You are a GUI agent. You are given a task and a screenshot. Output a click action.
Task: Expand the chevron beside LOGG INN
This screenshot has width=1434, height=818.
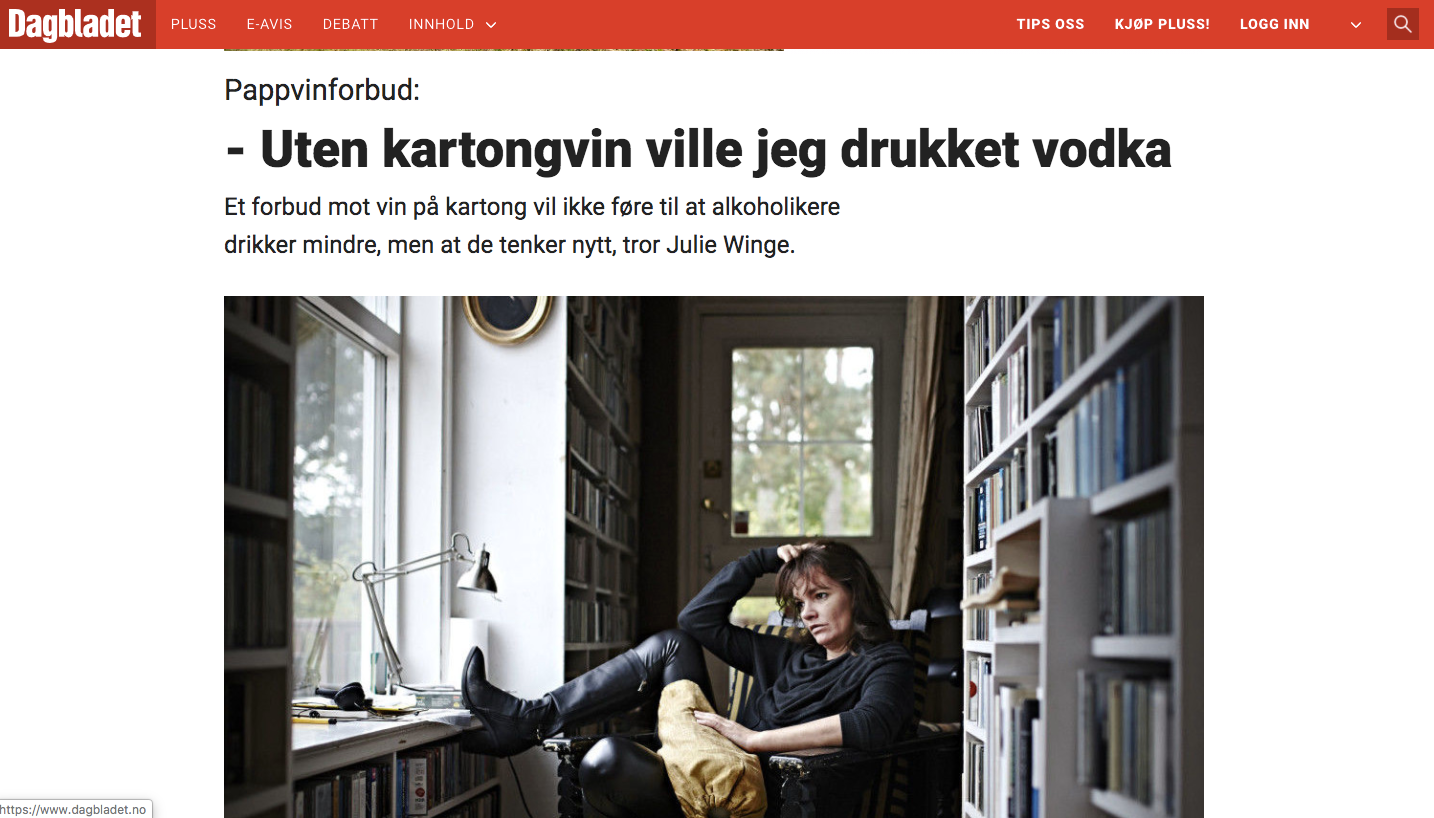(1356, 25)
